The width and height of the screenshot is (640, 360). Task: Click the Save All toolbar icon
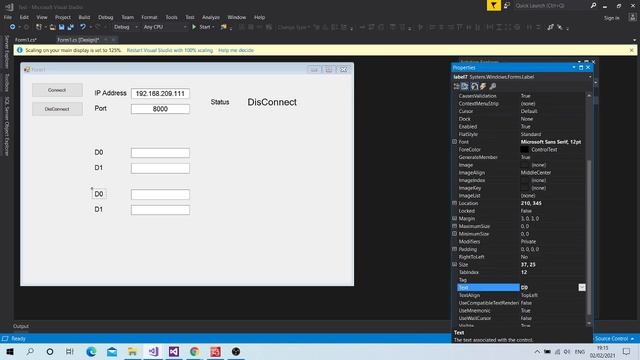coord(71,27)
